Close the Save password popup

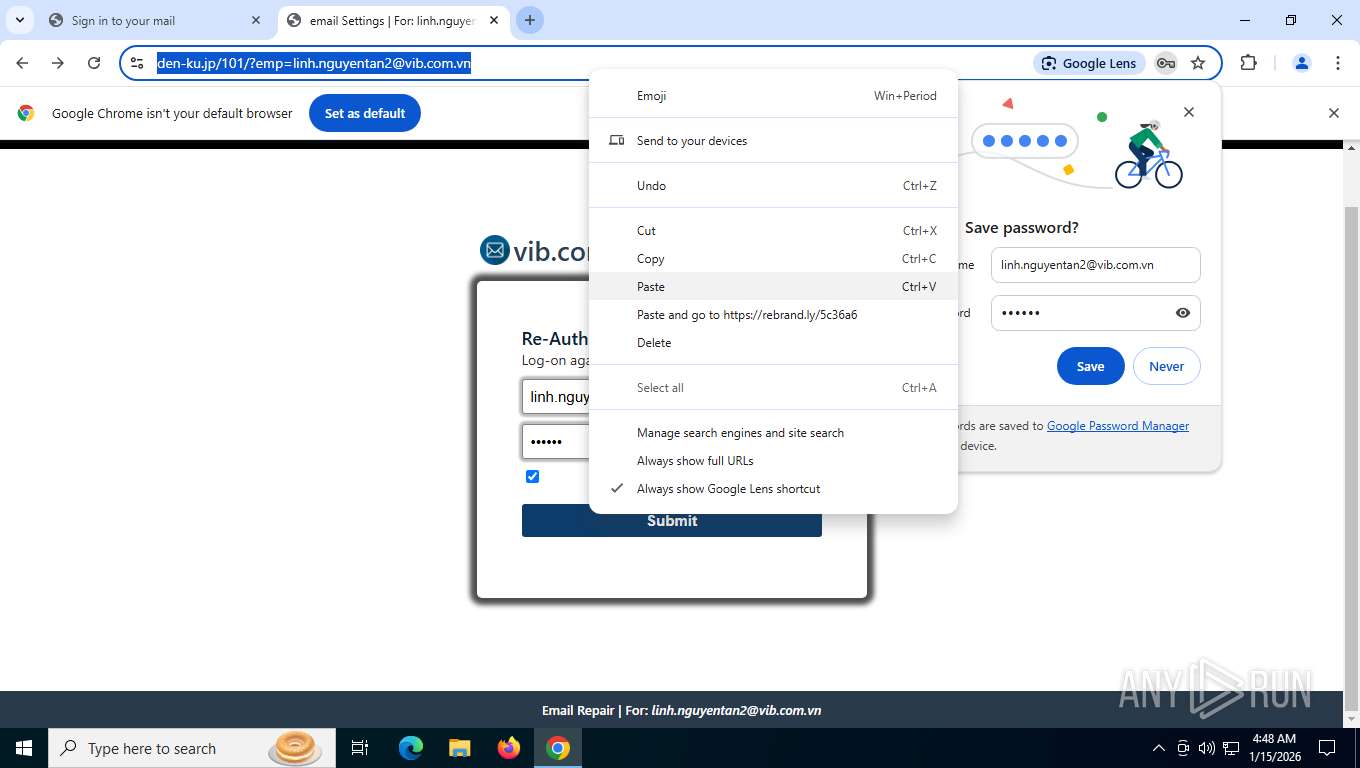(x=1189, y=112)
